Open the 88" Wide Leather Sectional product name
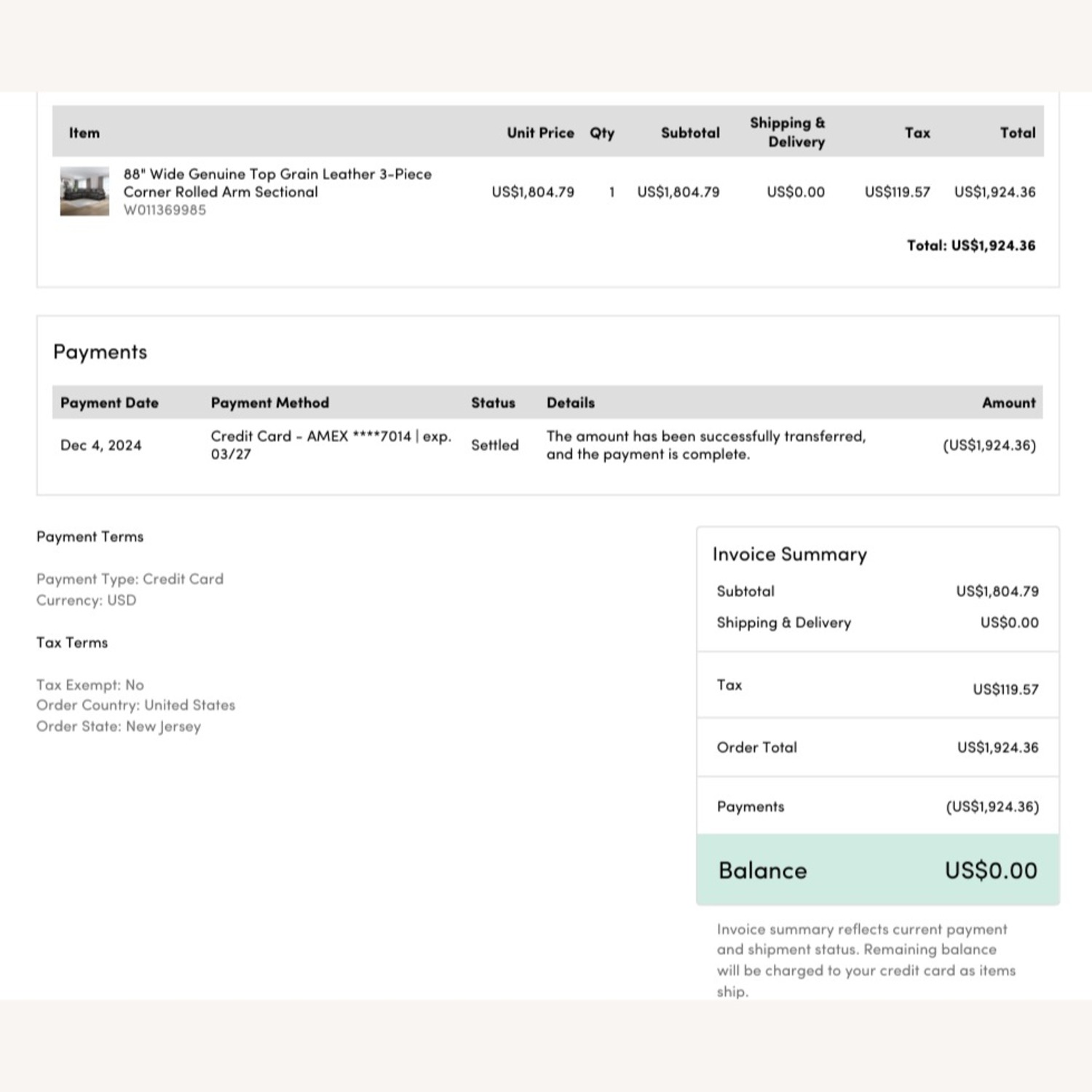 (277, 183)
